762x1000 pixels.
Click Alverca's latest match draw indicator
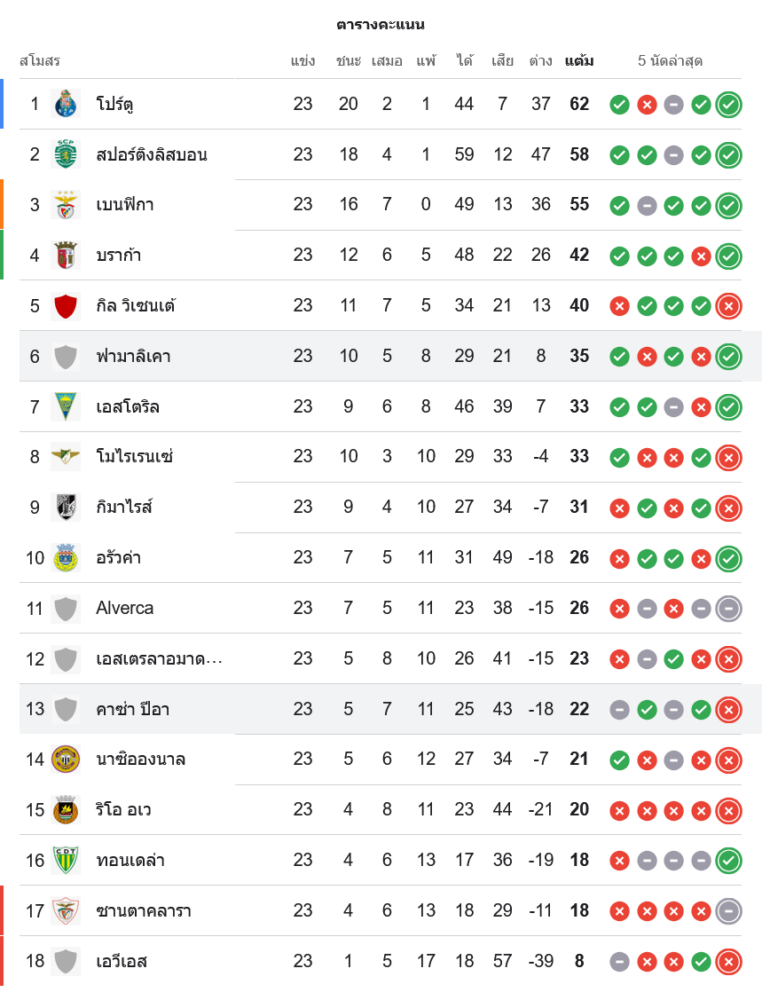click(729, 608)
